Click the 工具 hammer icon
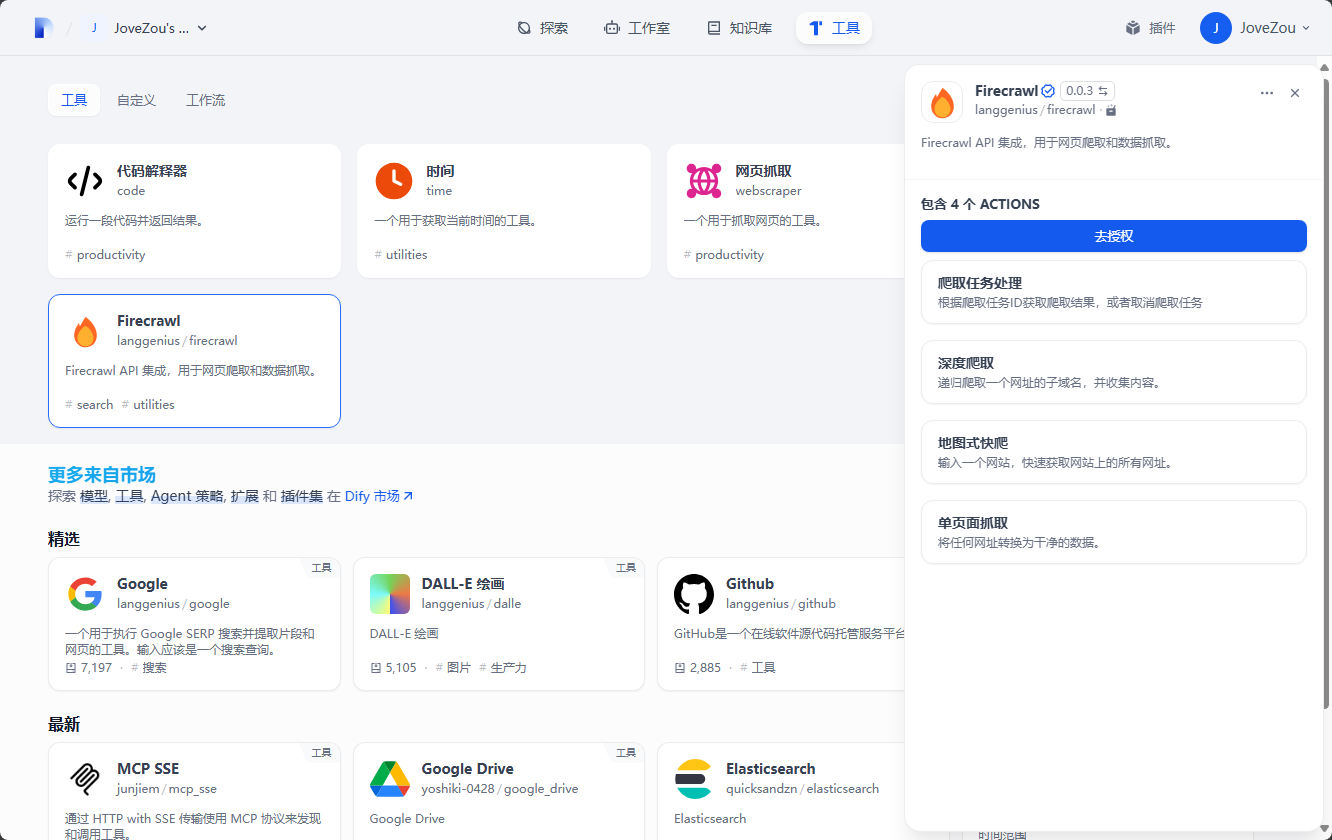The height and width of the screenshot is (840, 1332). 816,28
